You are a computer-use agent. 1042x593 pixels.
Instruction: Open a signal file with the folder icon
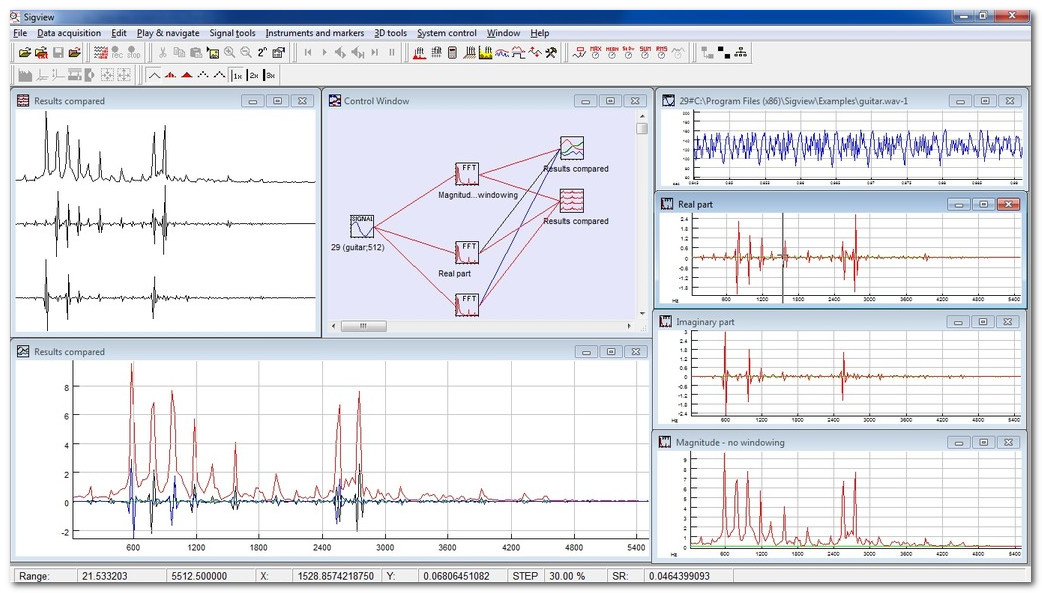point(25,53)
